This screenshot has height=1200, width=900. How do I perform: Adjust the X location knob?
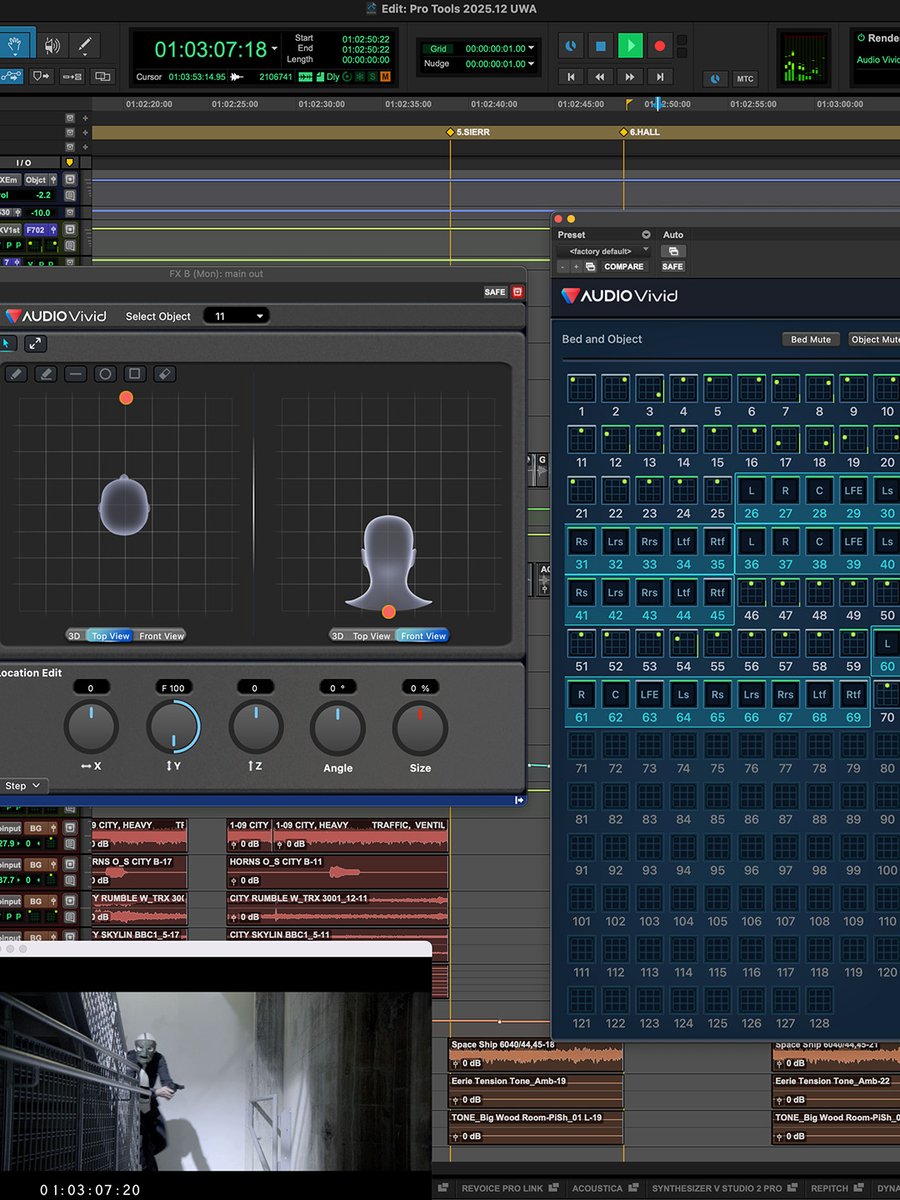(x=91, y=728)
